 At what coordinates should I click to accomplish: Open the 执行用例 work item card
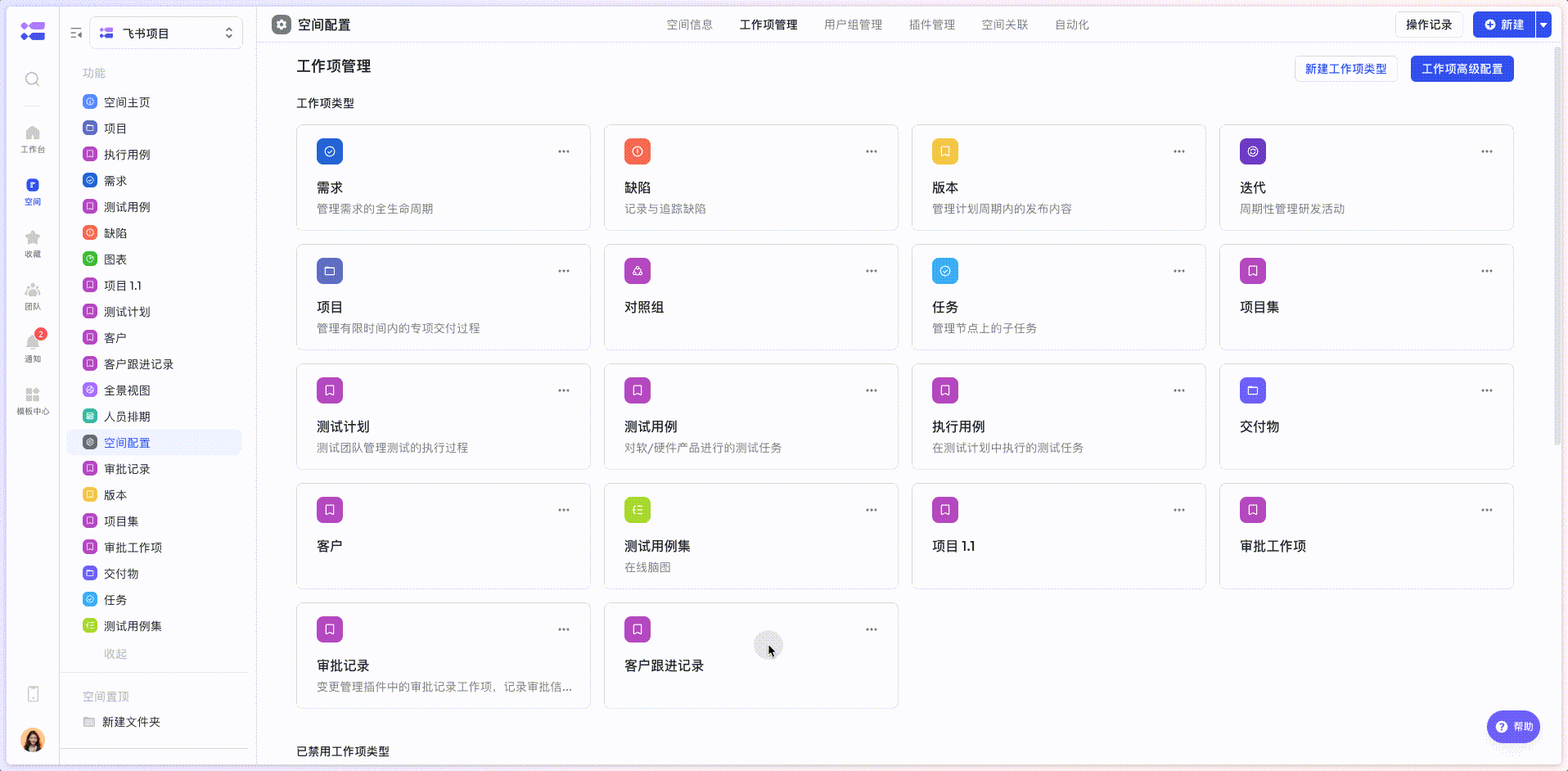[1058, 417]
